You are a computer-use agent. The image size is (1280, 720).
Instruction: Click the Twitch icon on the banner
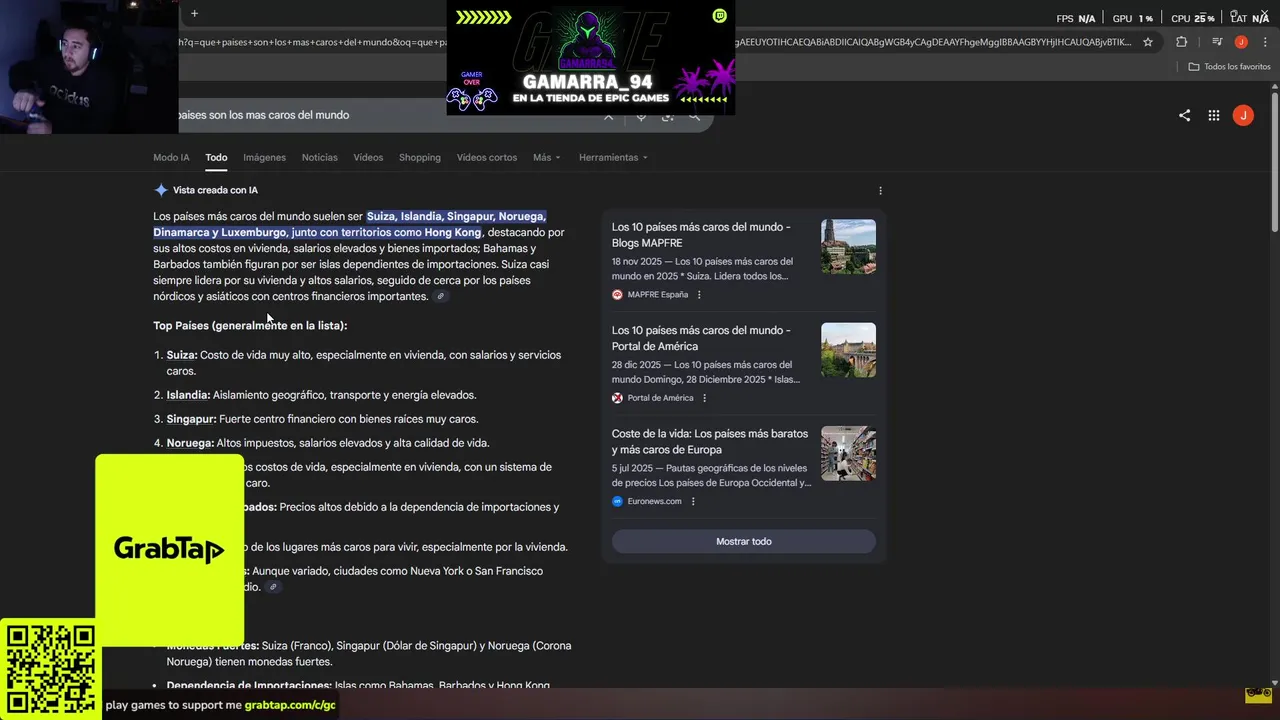pyautogui.click(x=720, y=16)
